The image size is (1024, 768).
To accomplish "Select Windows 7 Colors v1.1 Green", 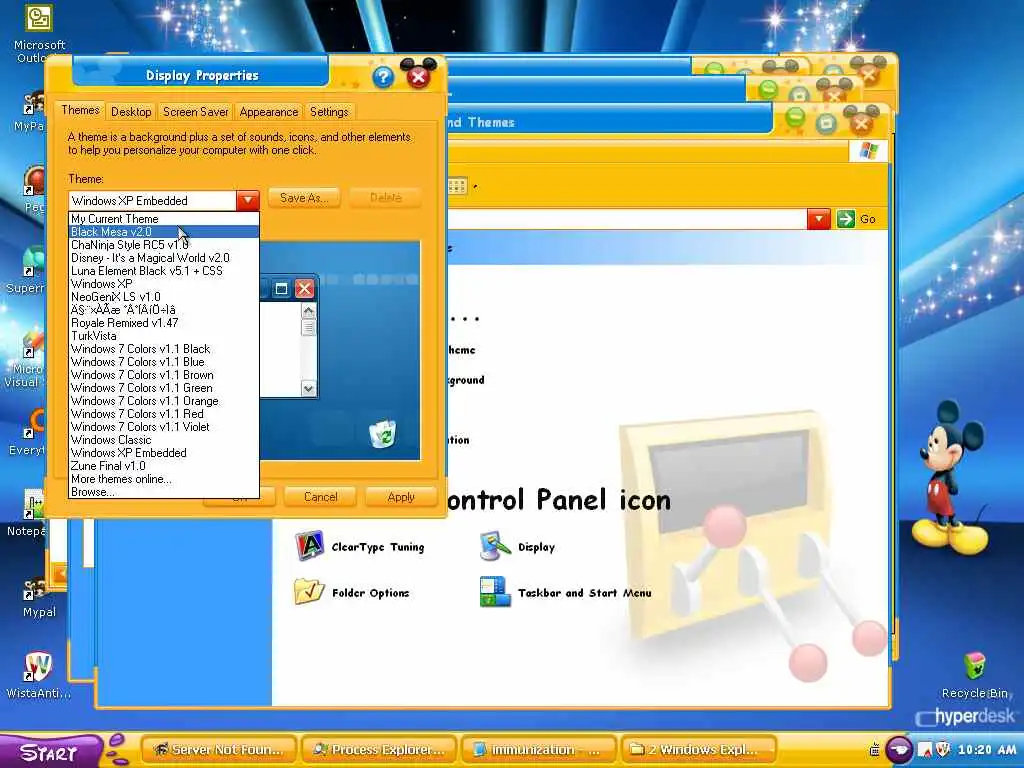I will [164, 388].
